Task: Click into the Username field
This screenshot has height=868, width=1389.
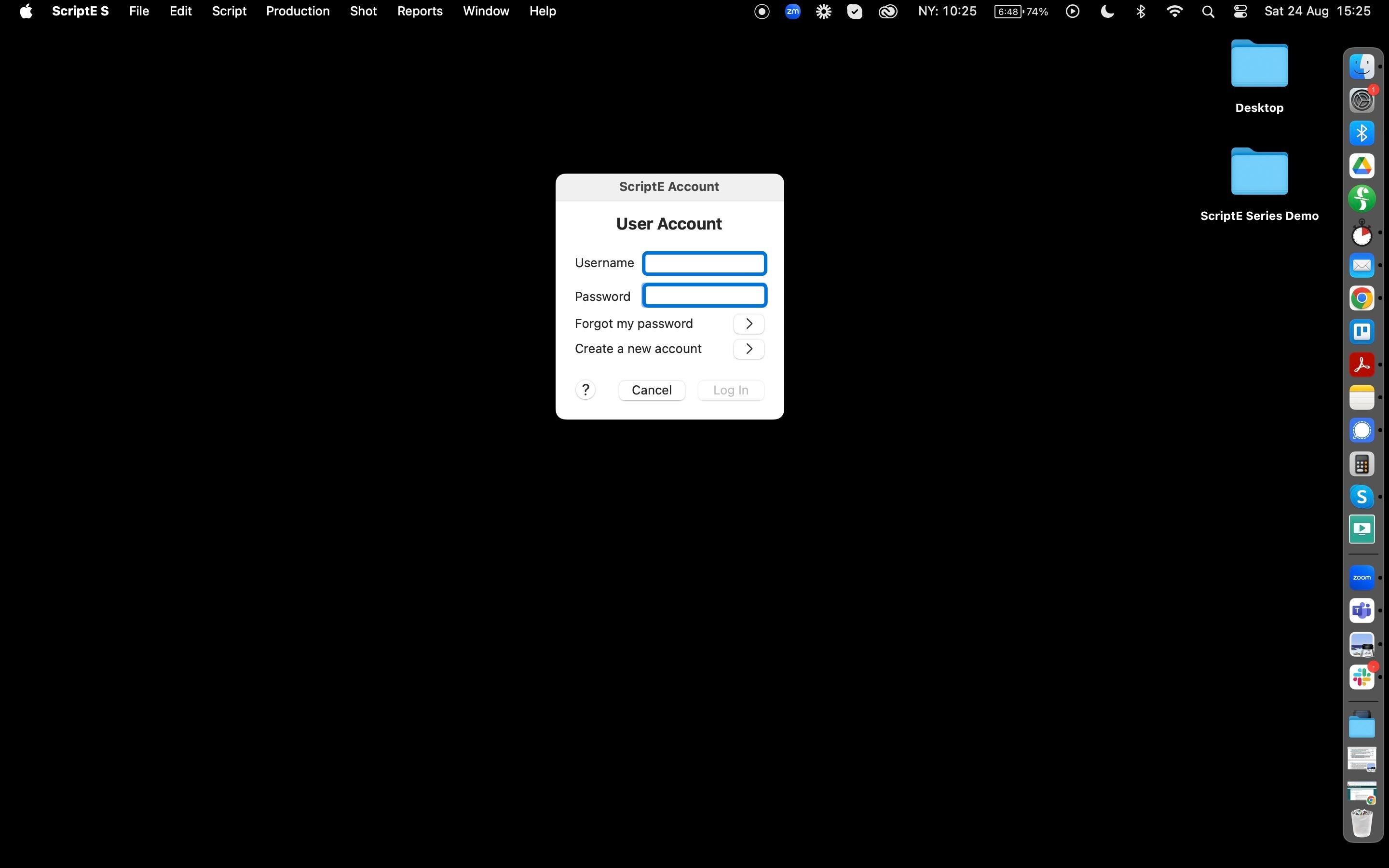Action: [x=704, y=263]
